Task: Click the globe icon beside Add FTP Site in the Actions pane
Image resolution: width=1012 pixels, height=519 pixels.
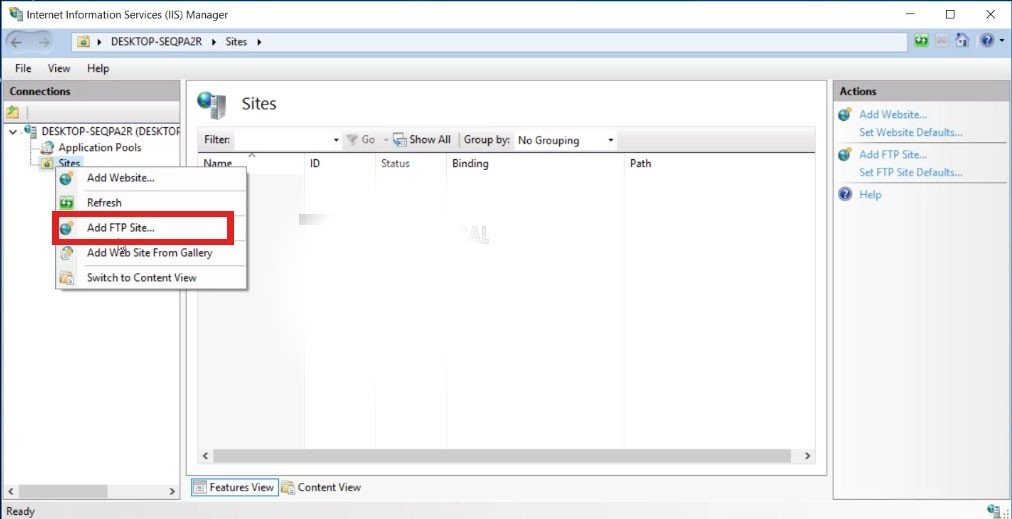Action: pyautogui.click(x=845, y=155)
